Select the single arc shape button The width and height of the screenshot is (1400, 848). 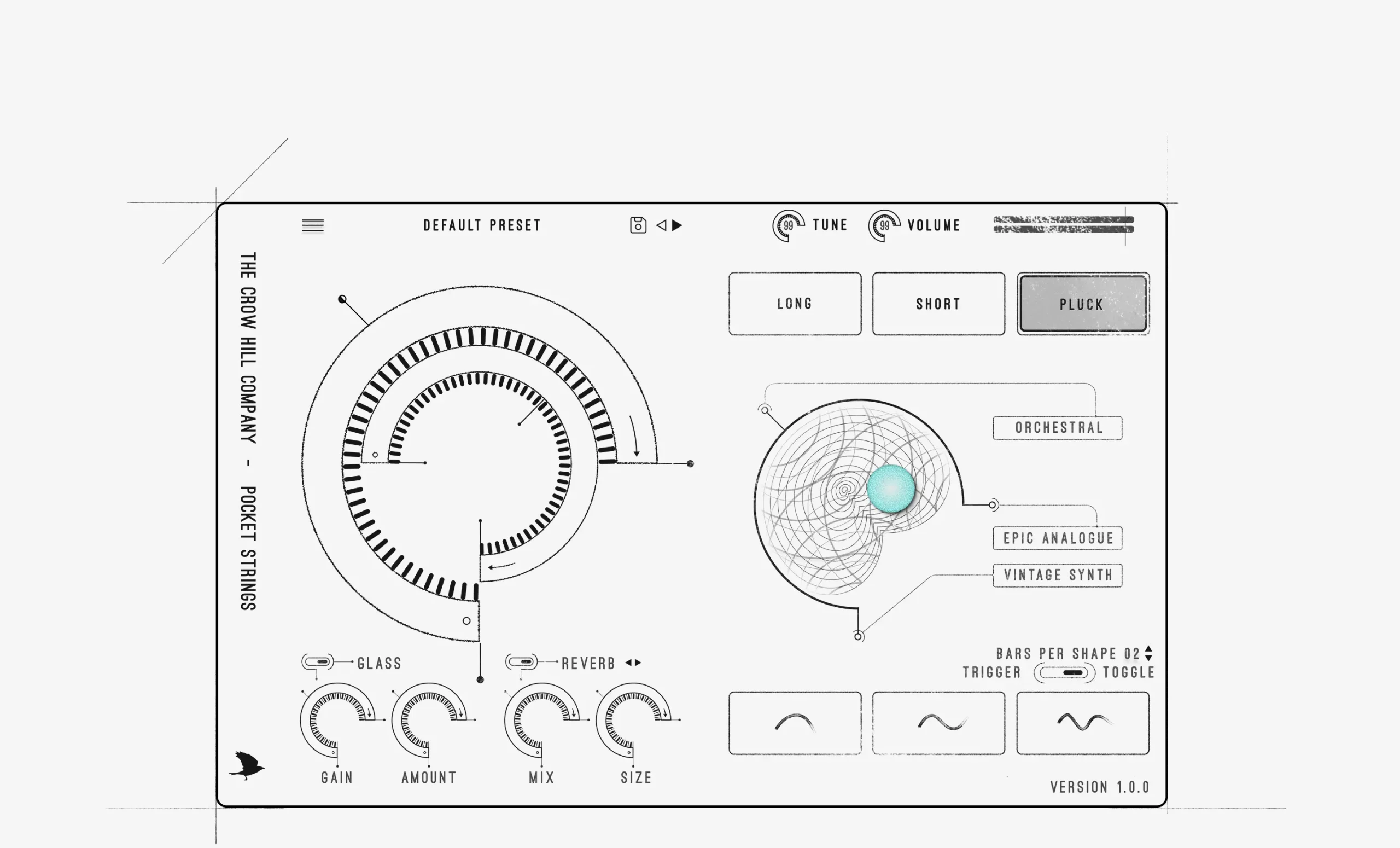point(794,723)
